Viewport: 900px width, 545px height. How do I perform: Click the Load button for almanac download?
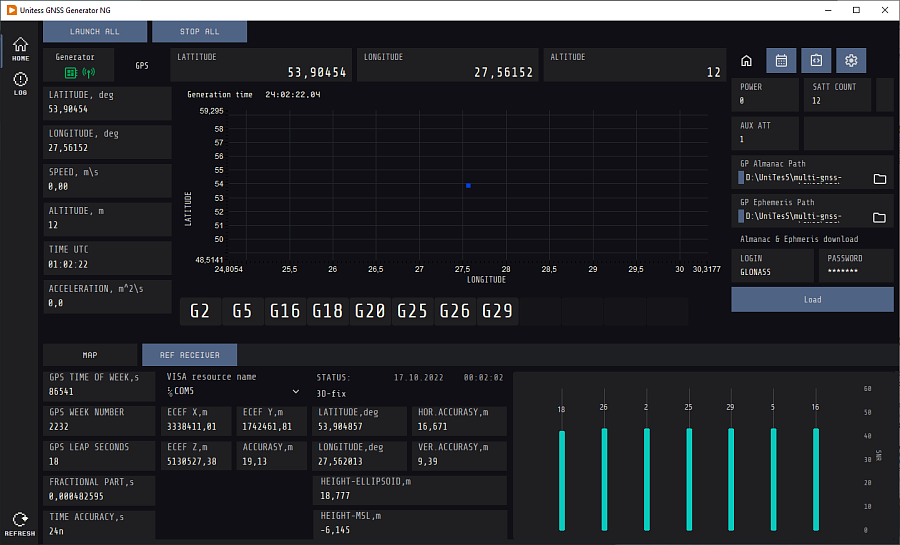click(x=812, y=299)
